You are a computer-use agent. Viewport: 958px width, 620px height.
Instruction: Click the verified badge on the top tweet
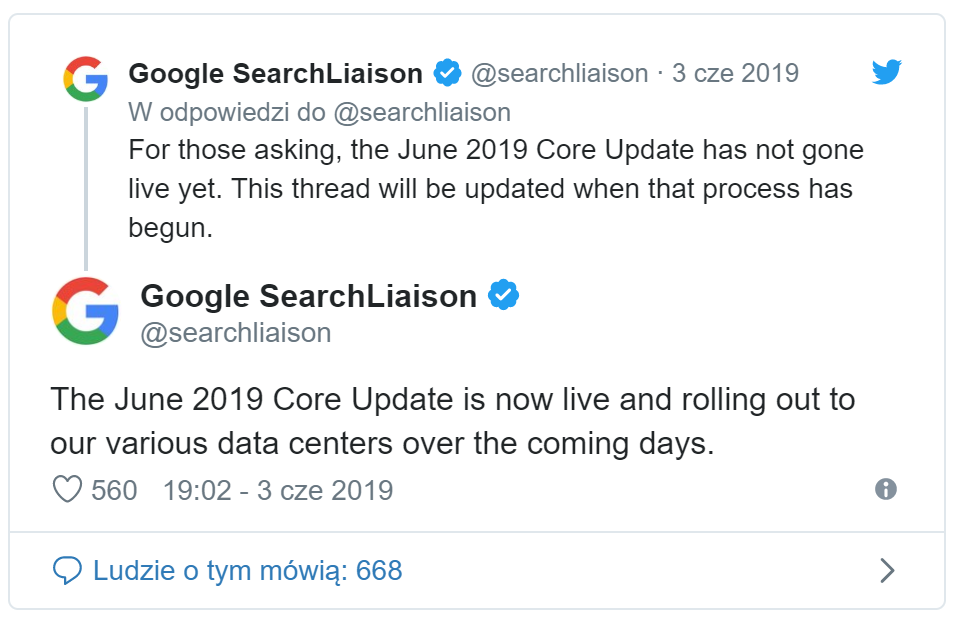click(x=446, y=73)
